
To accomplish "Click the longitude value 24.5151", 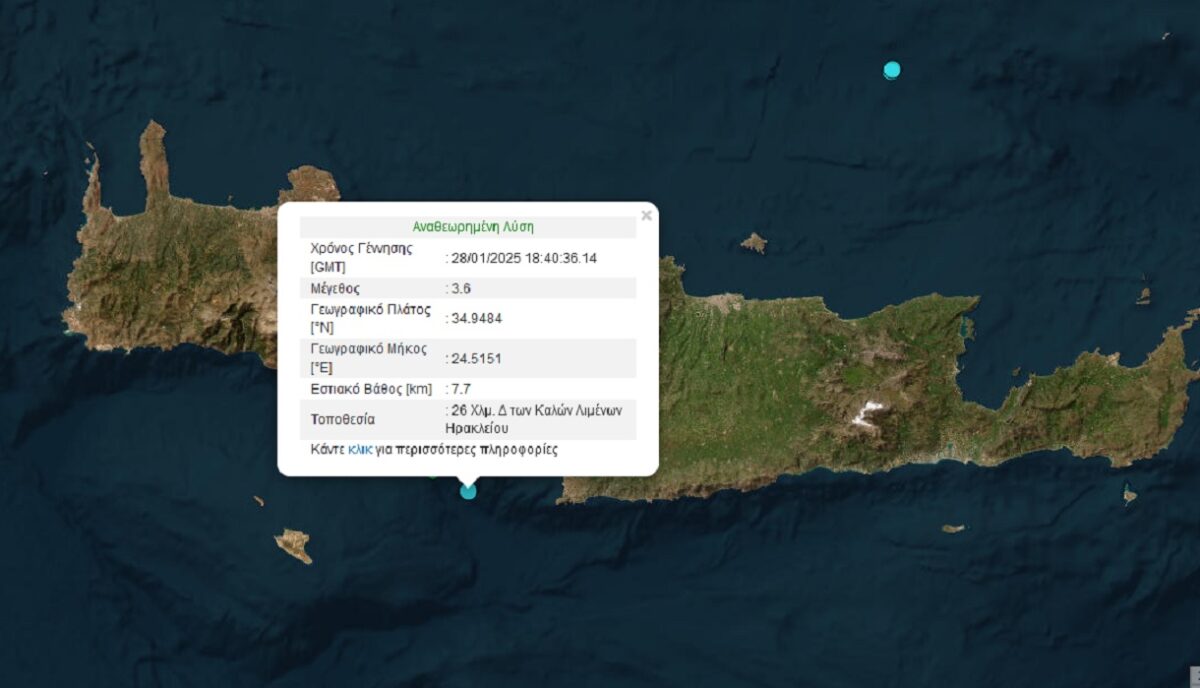I will point(476,358).
